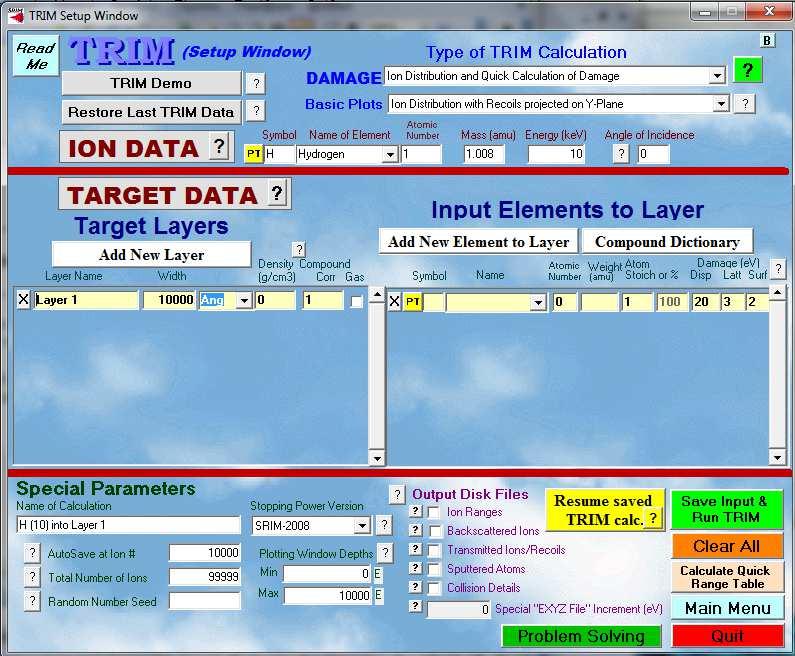Open Resume saved TRIM calc help
Image resolution: width=795 pixels, height=656 pixels.
pyautogui.click(x=653, y=519)
